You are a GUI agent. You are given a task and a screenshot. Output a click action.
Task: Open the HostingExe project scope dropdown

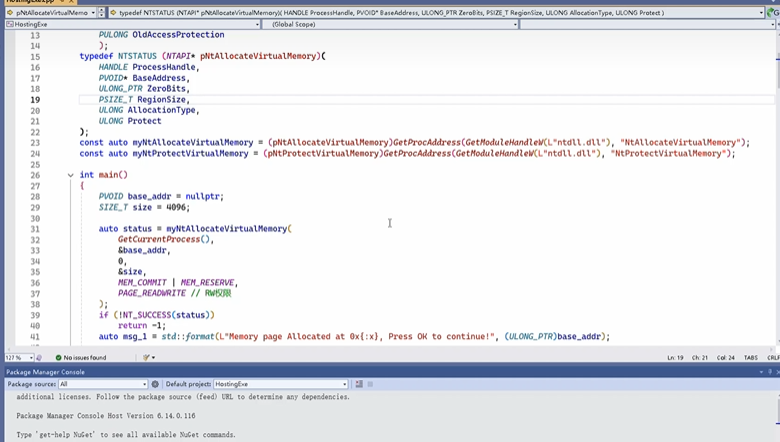pyautogui.click(x=133, y=24)
